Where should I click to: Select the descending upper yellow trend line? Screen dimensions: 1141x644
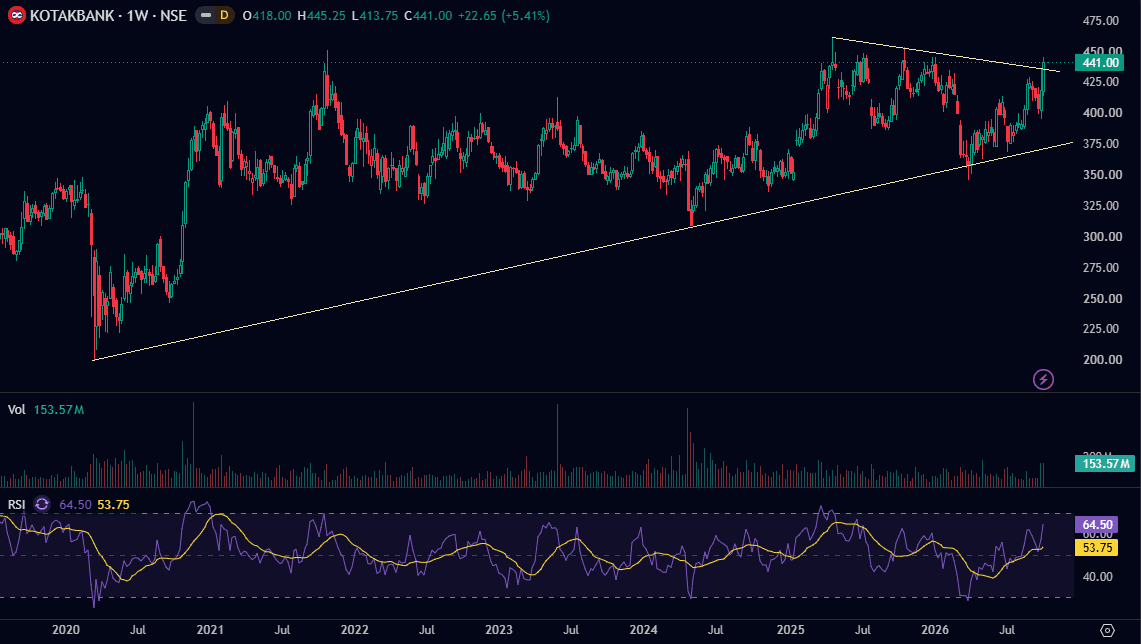(946, 55)
